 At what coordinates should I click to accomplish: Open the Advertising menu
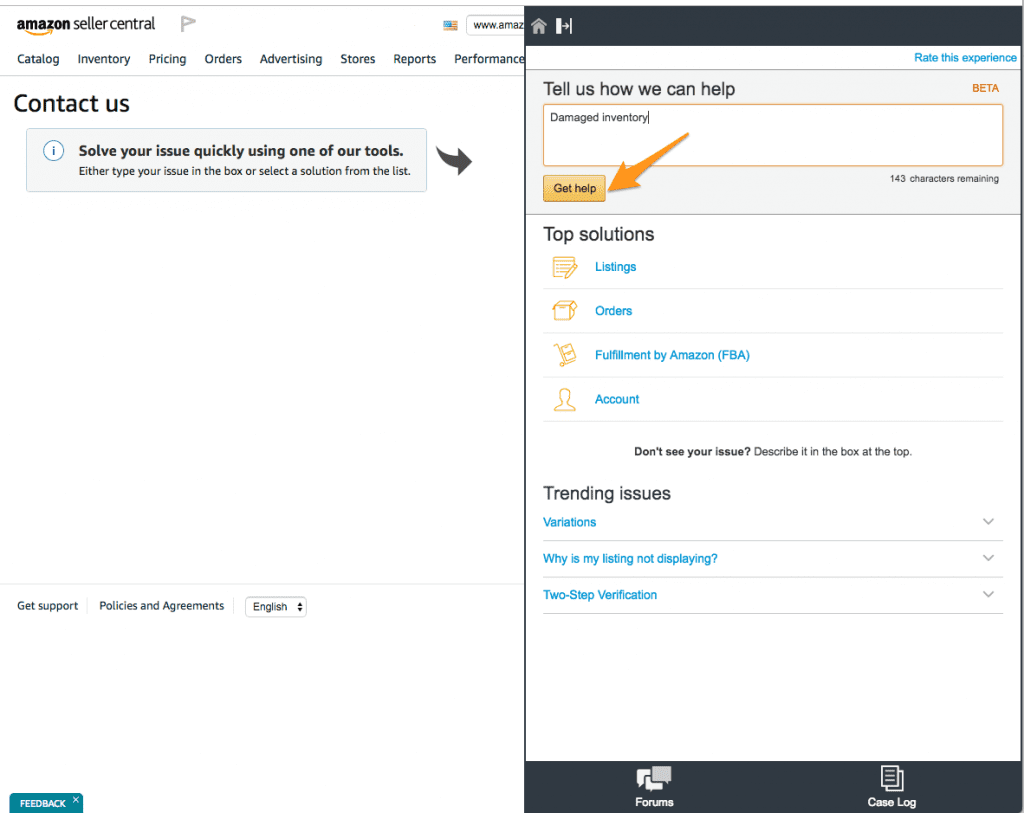(291, 59)
